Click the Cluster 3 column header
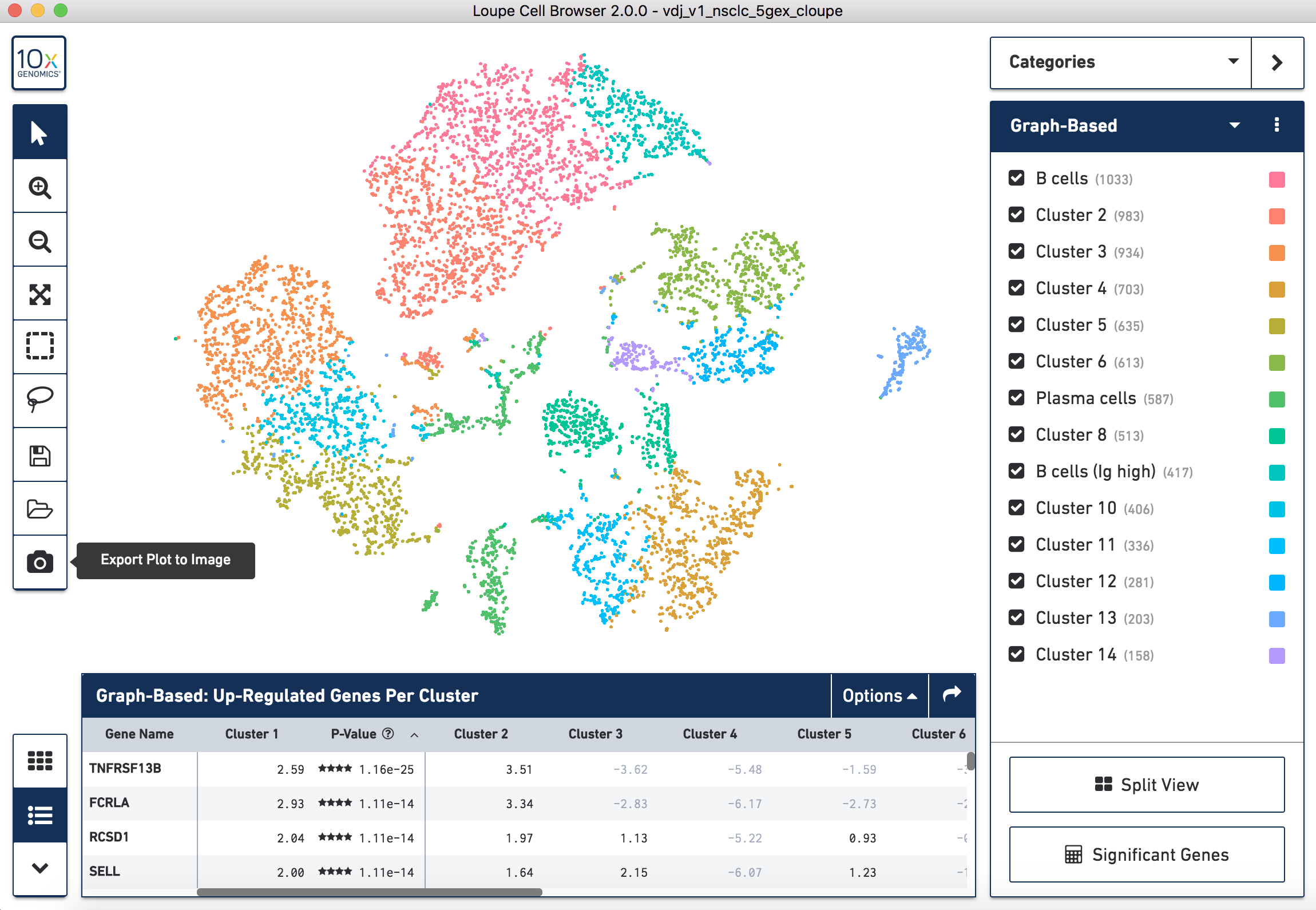The image size is (1316, 910). coord(595,734)
